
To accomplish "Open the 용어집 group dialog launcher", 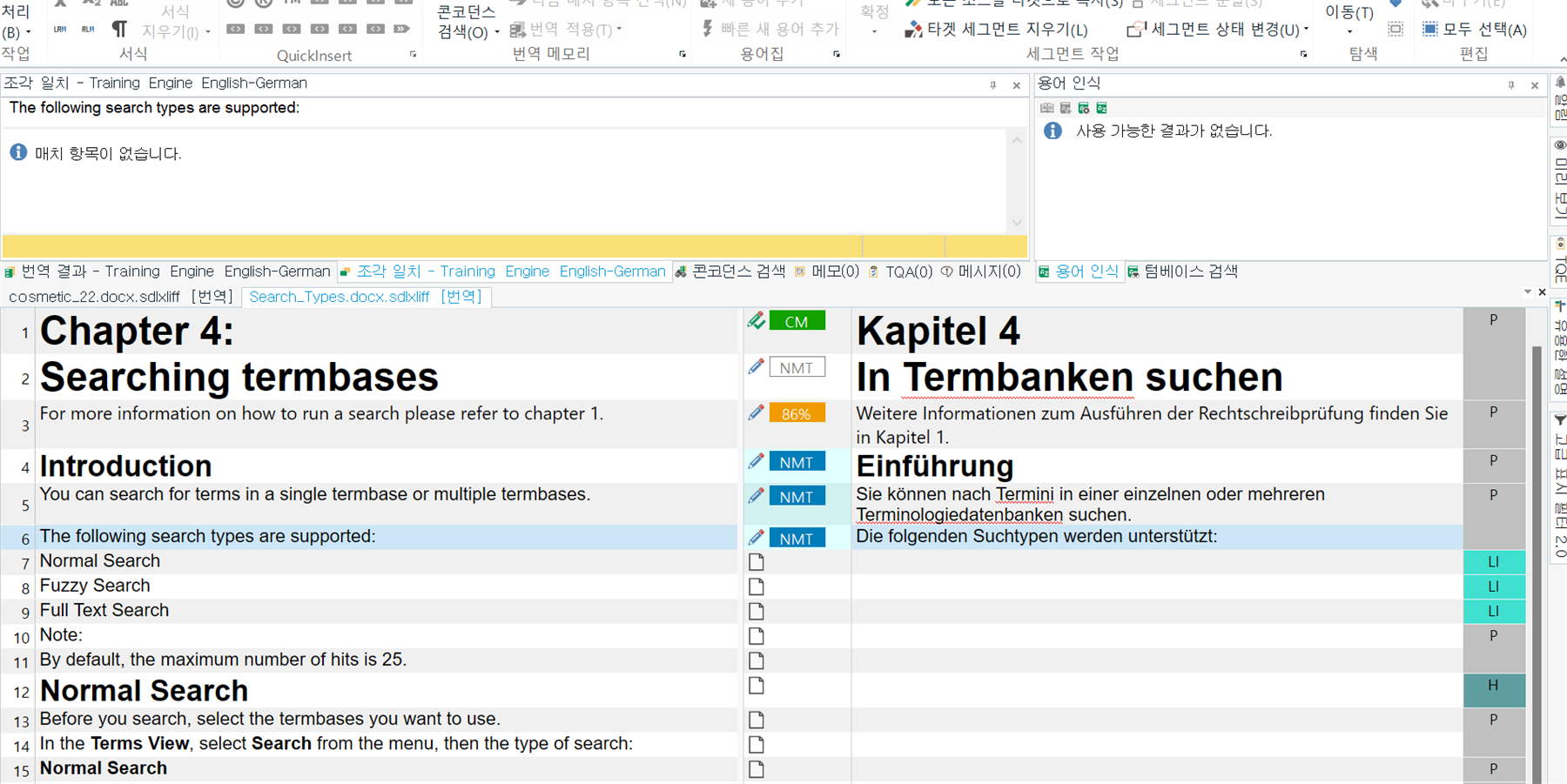I will point(837,54).
